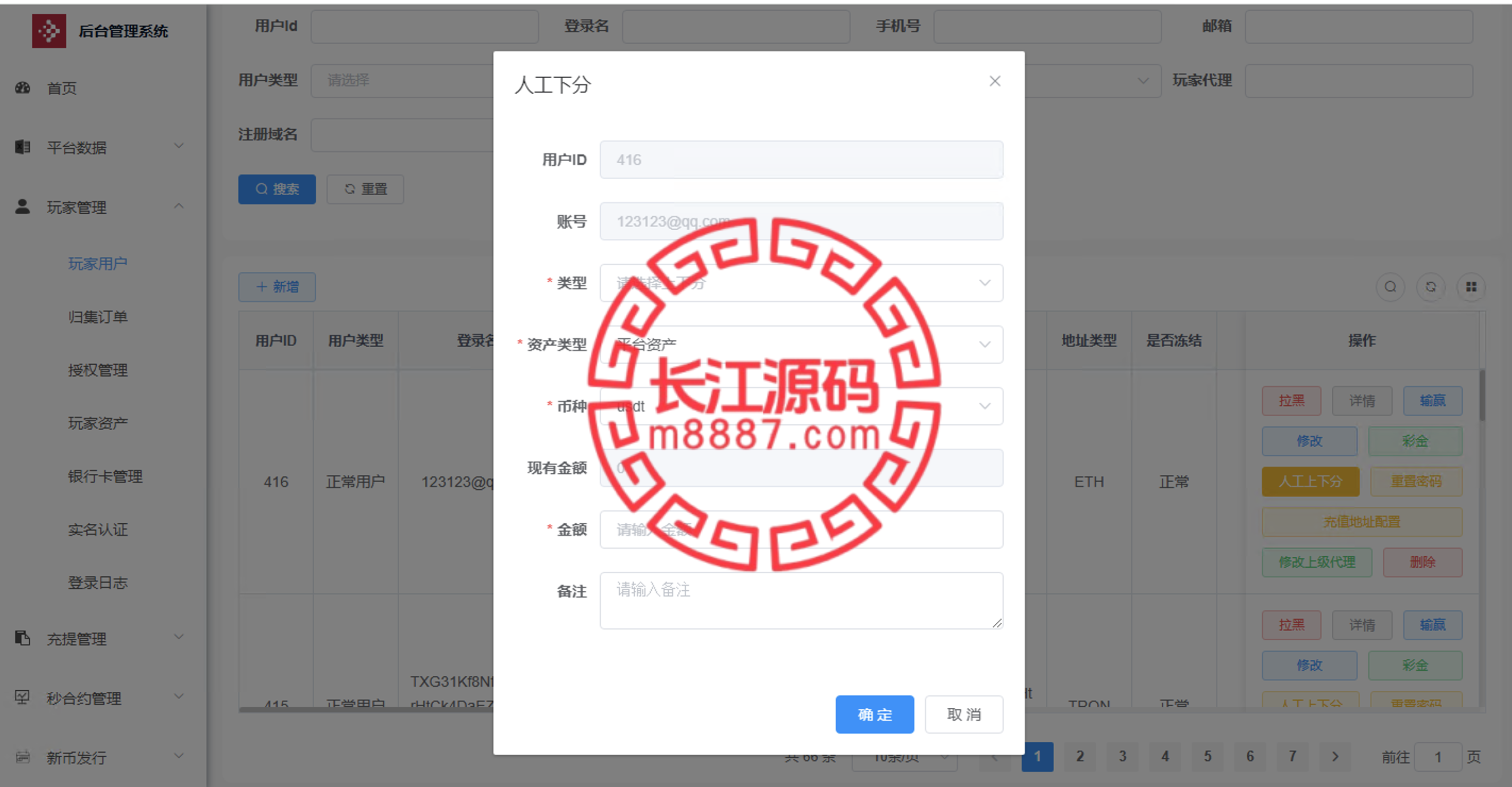Expand the 秒合约管理 menu chevron
The height and width of the screenshot is (787, 1512).
coord(179,696)
